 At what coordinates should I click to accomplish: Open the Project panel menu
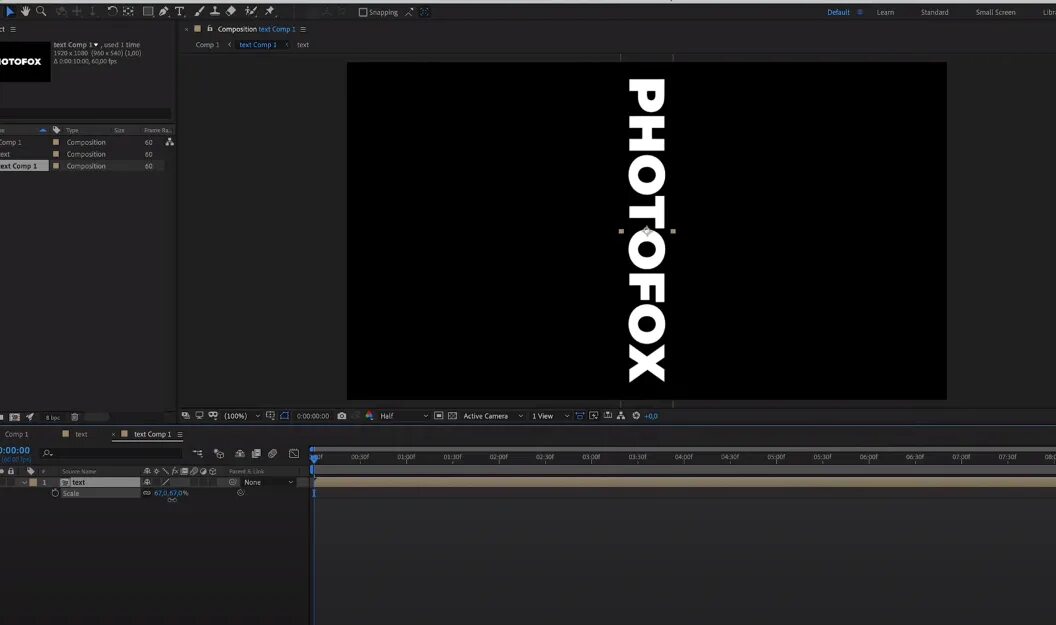click(x=13, y=29)
